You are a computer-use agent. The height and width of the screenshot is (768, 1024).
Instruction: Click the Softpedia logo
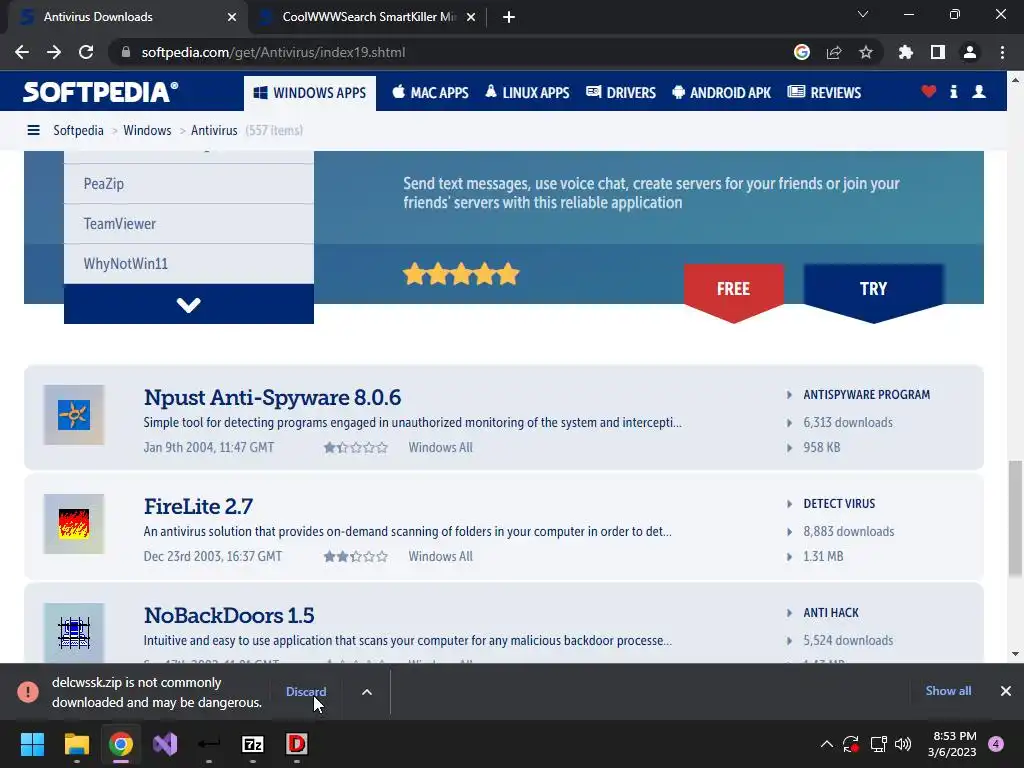click(x=101, y=92)
